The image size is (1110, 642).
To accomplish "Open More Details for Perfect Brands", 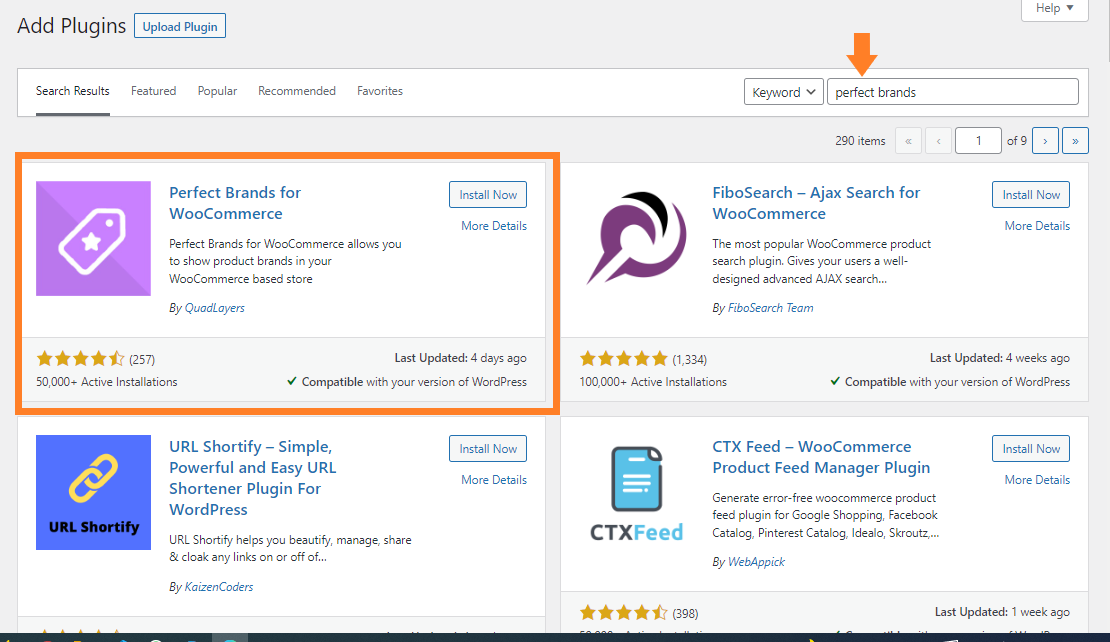I will pos(493,226).
